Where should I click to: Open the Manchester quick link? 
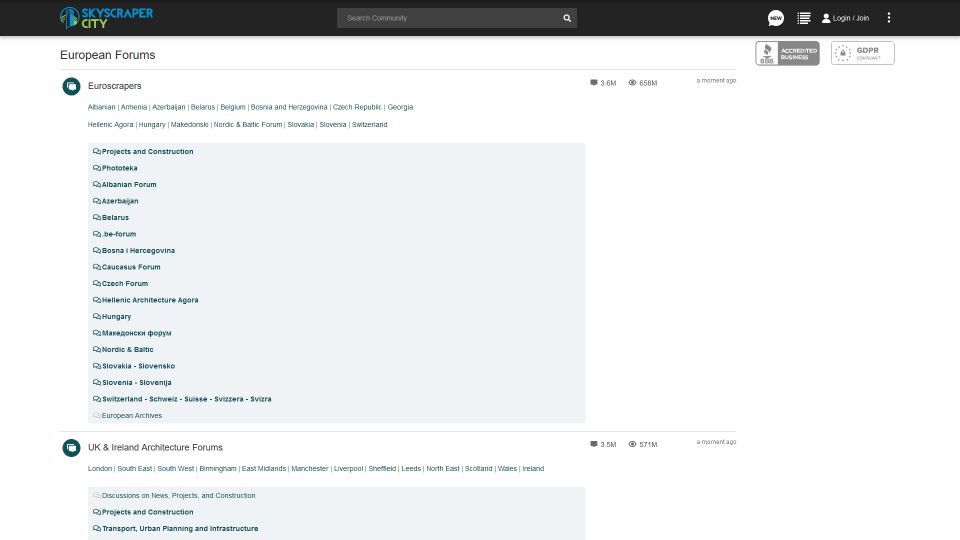tap(310, 469)
